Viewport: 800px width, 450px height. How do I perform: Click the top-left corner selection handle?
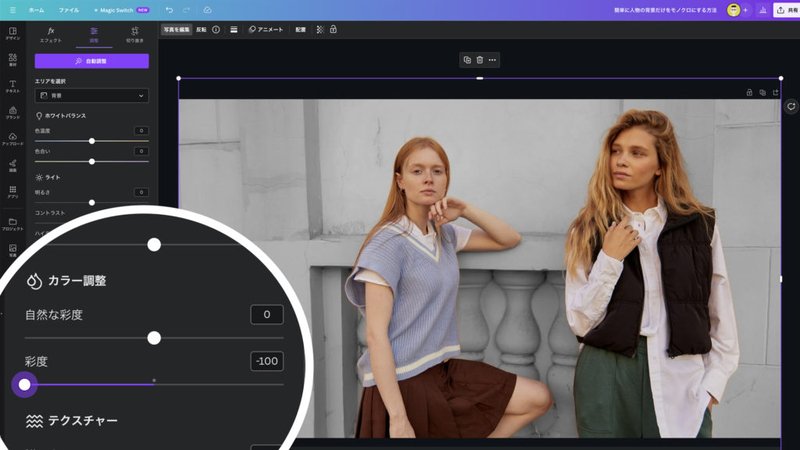[179, 78]
